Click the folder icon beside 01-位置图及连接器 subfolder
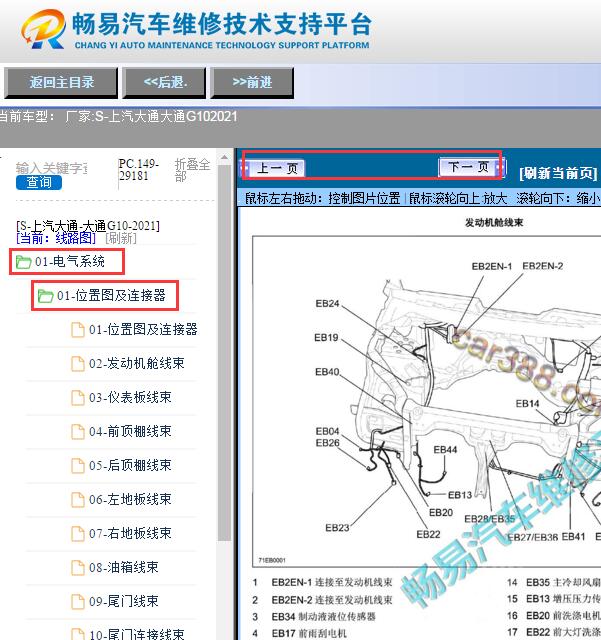Viewport: 601px width, 640px height. coord(45,296)
